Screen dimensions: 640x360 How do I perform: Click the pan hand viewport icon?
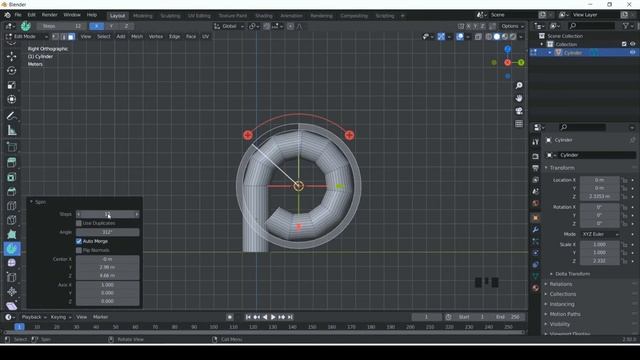point(519,98)
